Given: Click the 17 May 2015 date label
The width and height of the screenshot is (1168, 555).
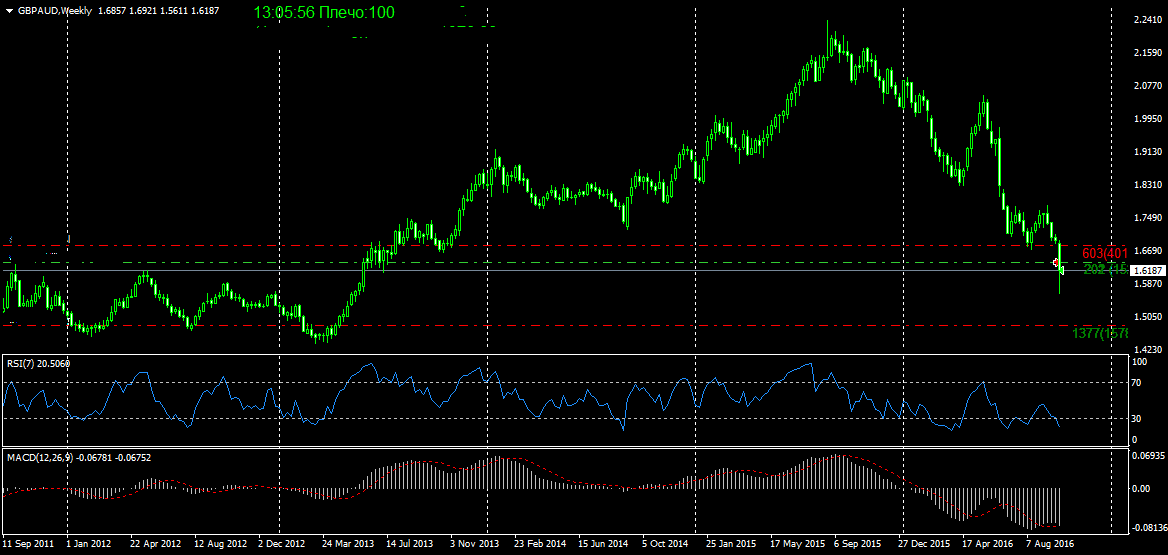Looking at the screenshot, I should coord(799,543).
